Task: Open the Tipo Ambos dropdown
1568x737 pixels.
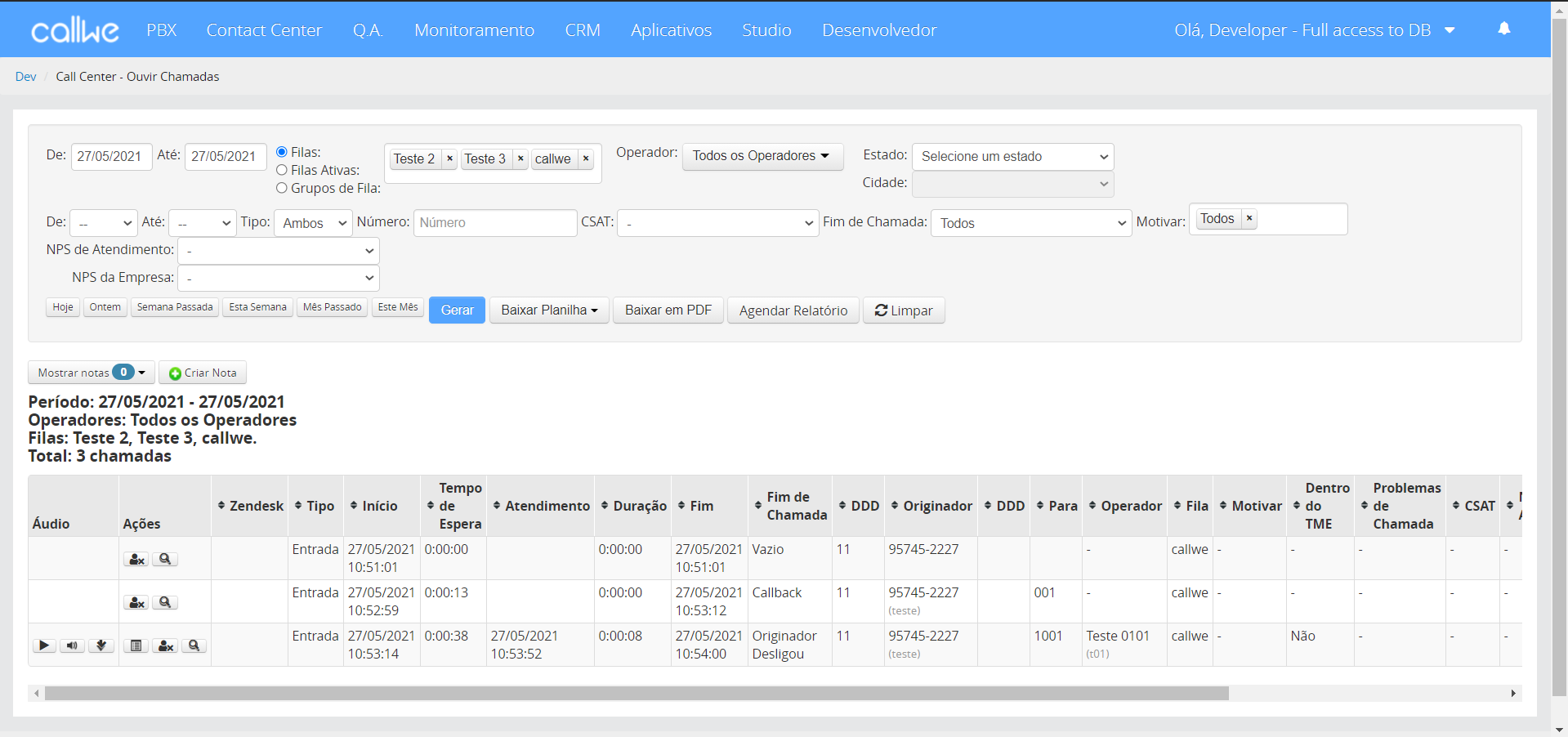Action: (x=313, y=223)
